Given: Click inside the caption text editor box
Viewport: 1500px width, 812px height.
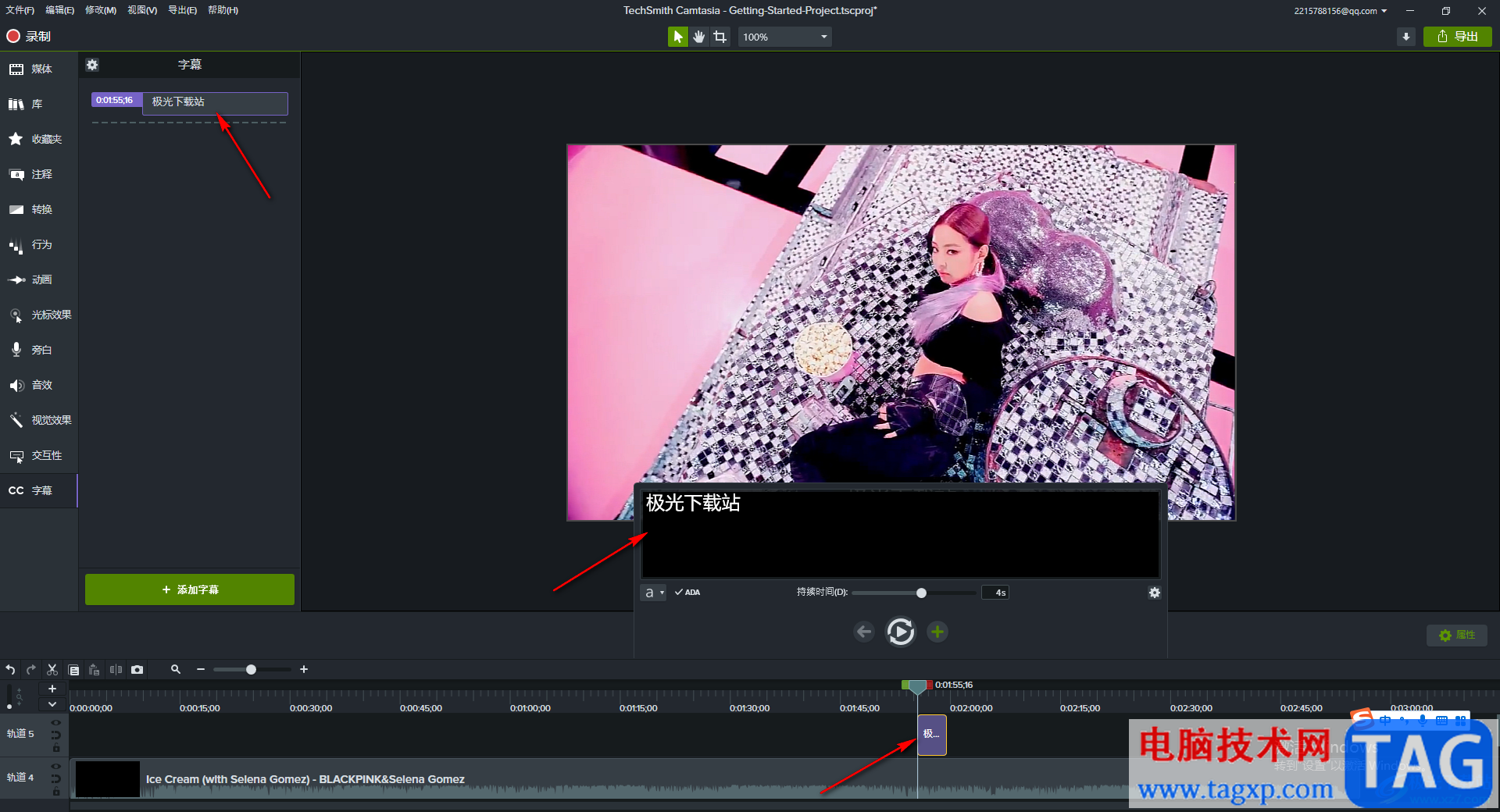Looking at the screenshot, I should click(900, 534).
